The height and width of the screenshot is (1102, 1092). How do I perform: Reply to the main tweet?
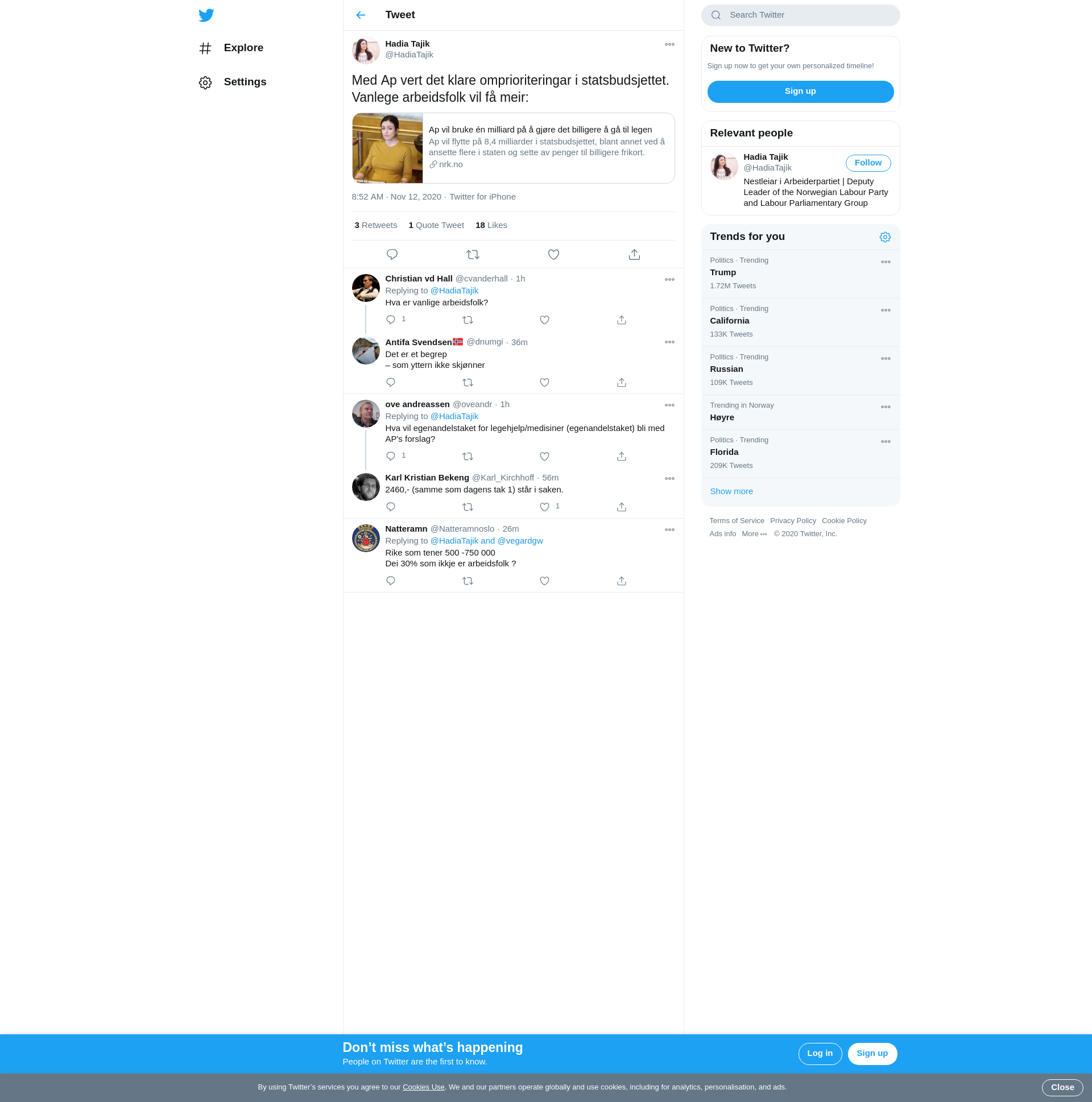[x=392, y=254]
